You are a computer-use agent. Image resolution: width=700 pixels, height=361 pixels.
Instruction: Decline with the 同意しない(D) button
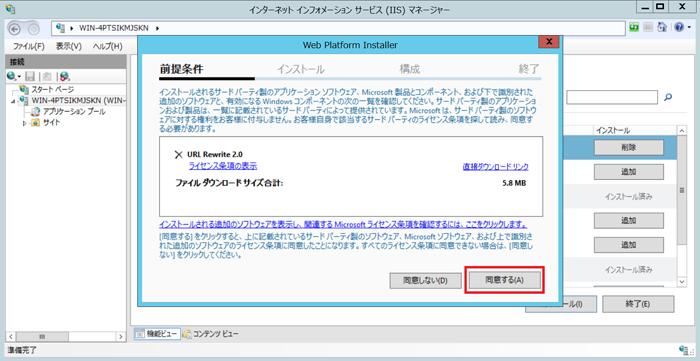pyautogui.click(x=425, y=281)
